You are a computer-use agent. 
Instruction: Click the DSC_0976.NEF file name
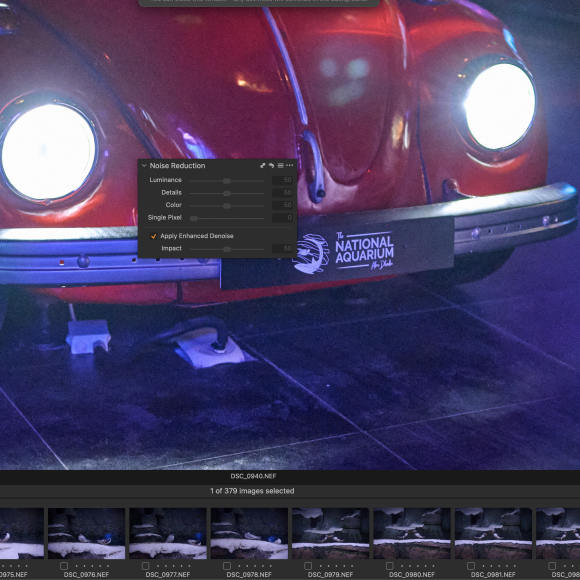point(87,574)
